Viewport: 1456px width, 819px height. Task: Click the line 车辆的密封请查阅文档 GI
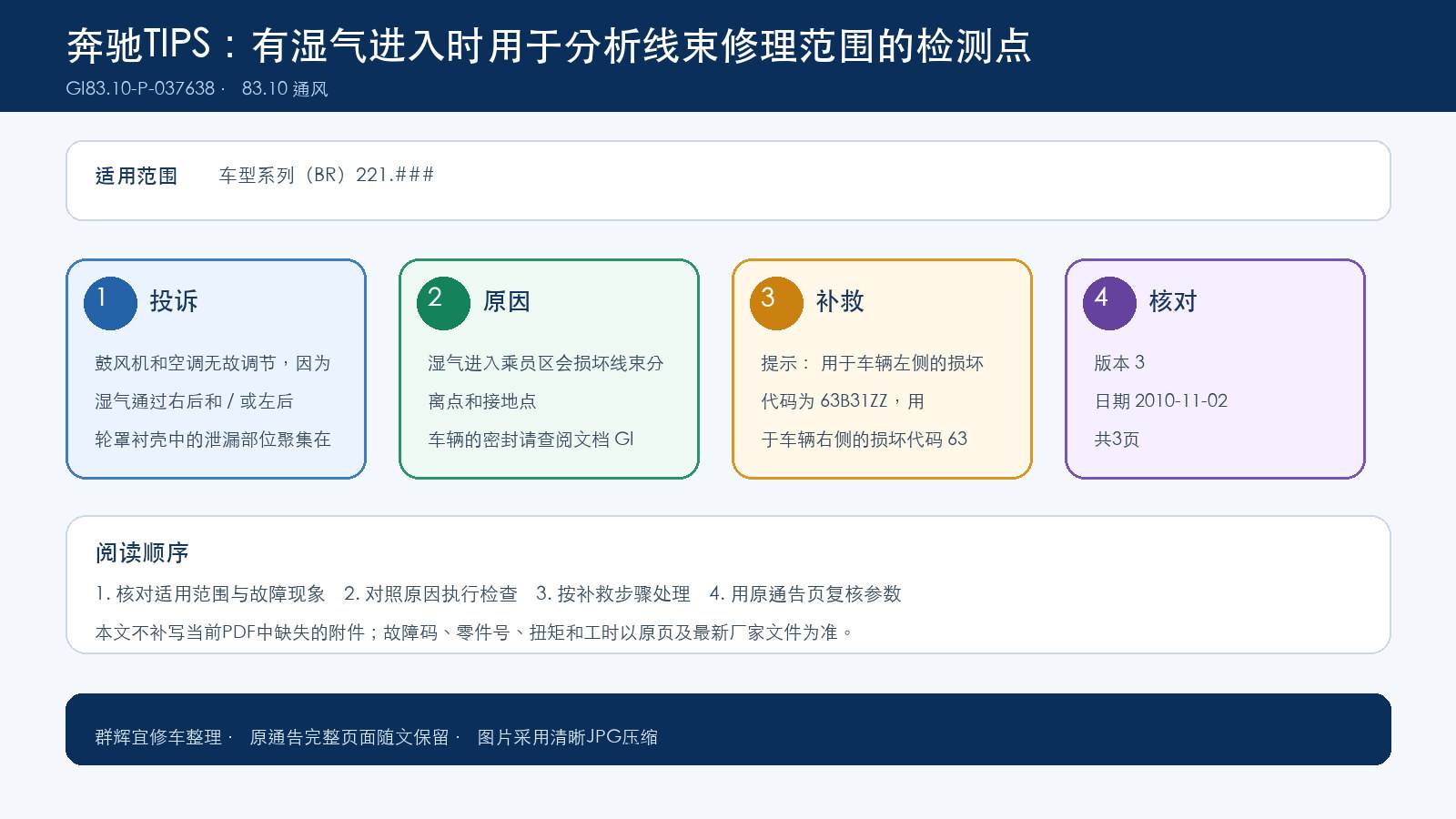tap(531, 440)
